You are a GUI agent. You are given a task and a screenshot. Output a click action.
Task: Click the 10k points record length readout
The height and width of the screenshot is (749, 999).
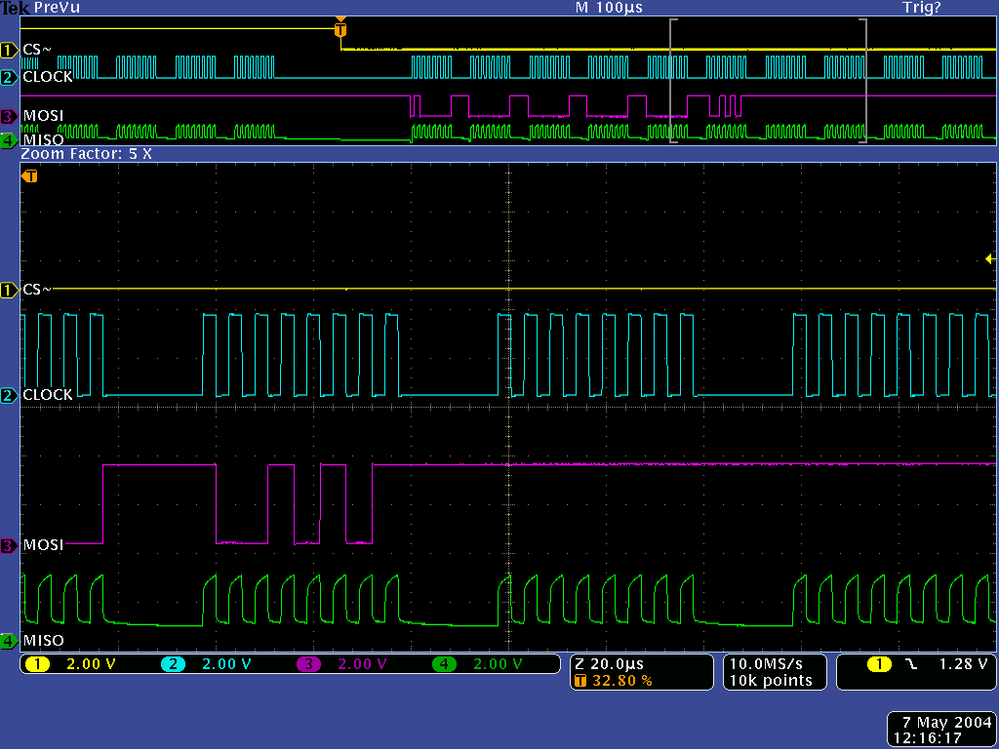[771, 681]
